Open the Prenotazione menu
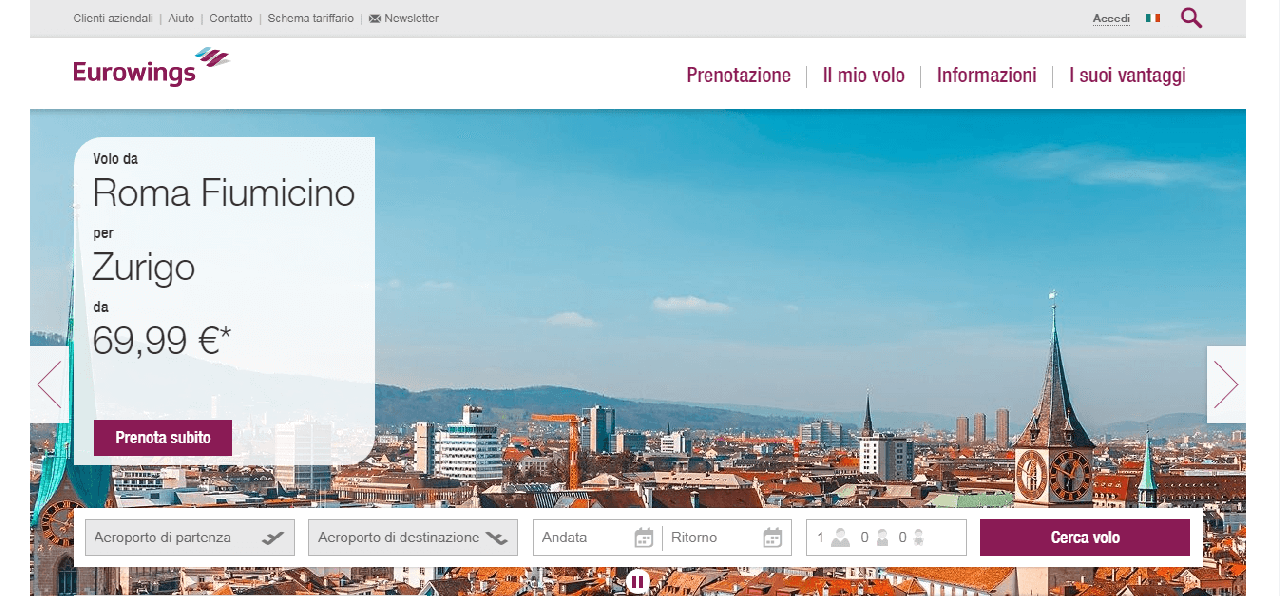Image resolution: width=1280 pixels, height=596 pixels. pyautogui.click(x=738, y=75)
